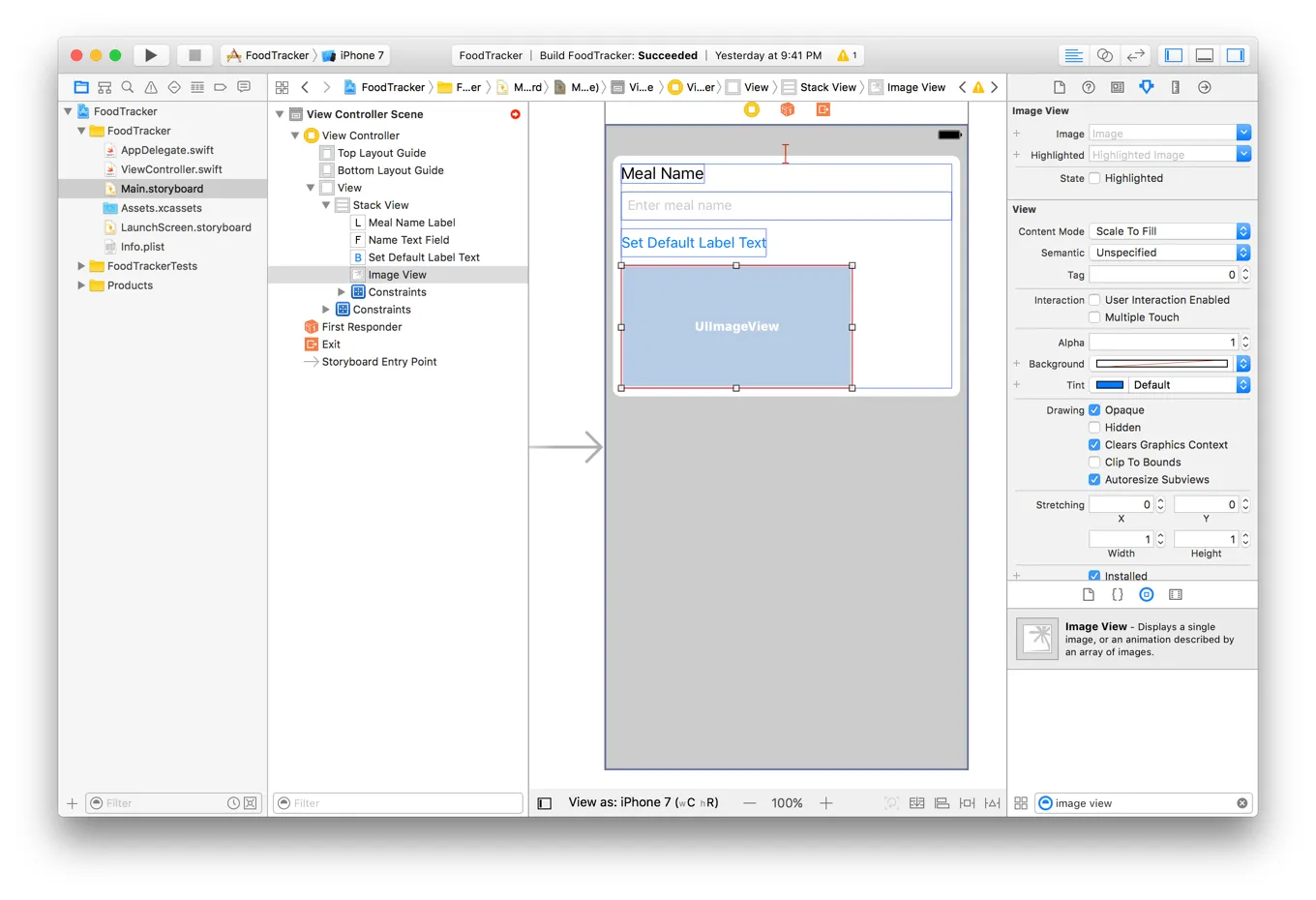Screen dimensions: 1316x900
Task: Click the blue Tint color swatch
Action: click(x=1109, y=385)
